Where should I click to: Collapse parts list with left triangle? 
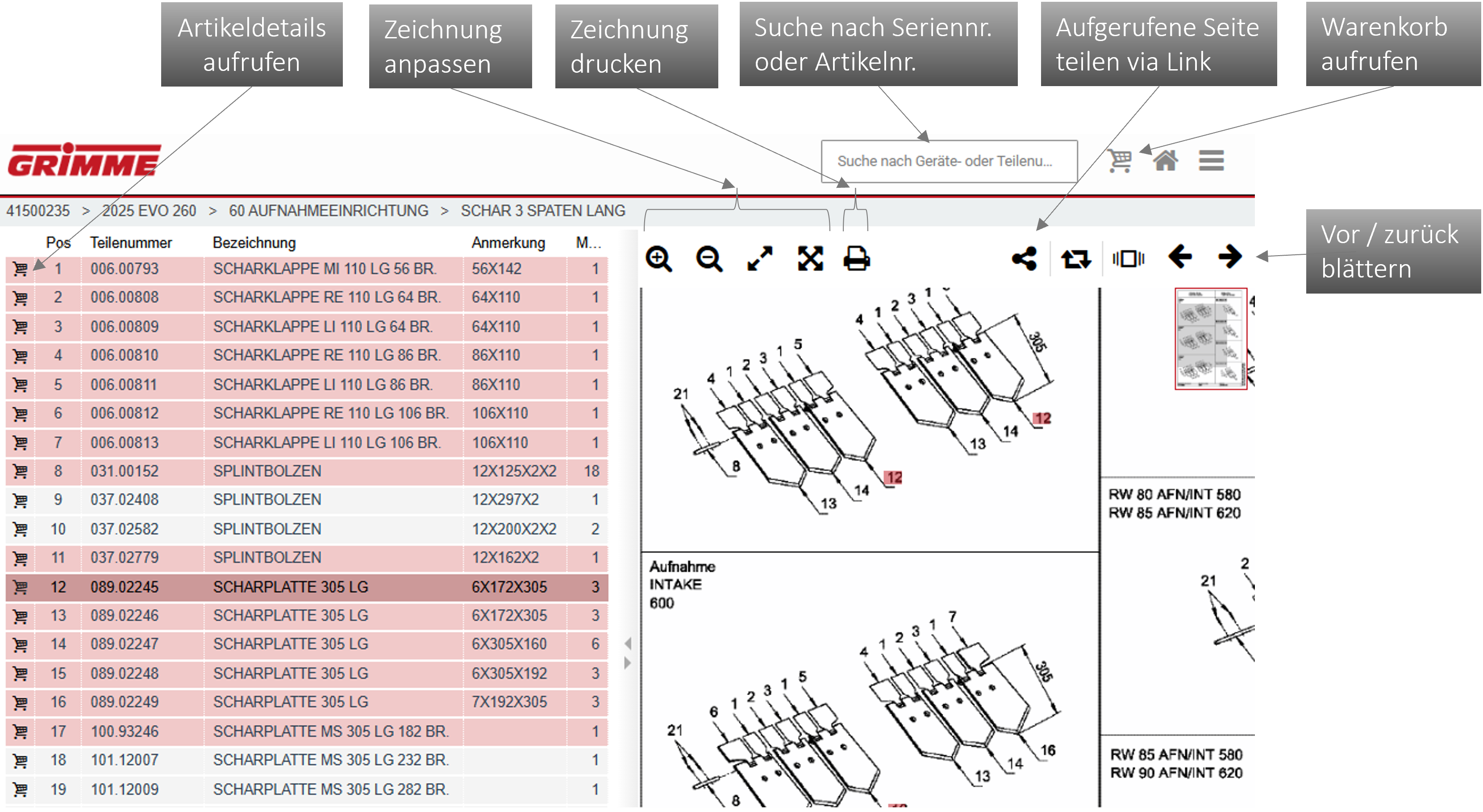pos(628,643)
